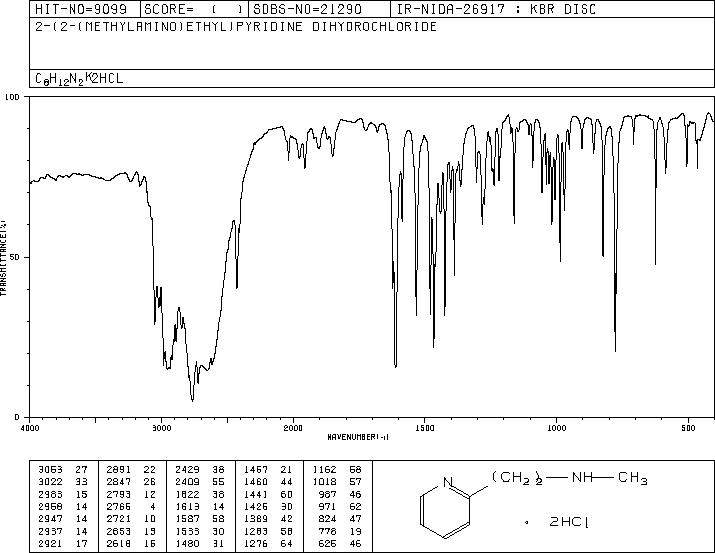Screen dimensions: 715x553
Task: Click peak table entry 971
Action: pyautogui.click(x=327, y=506)
